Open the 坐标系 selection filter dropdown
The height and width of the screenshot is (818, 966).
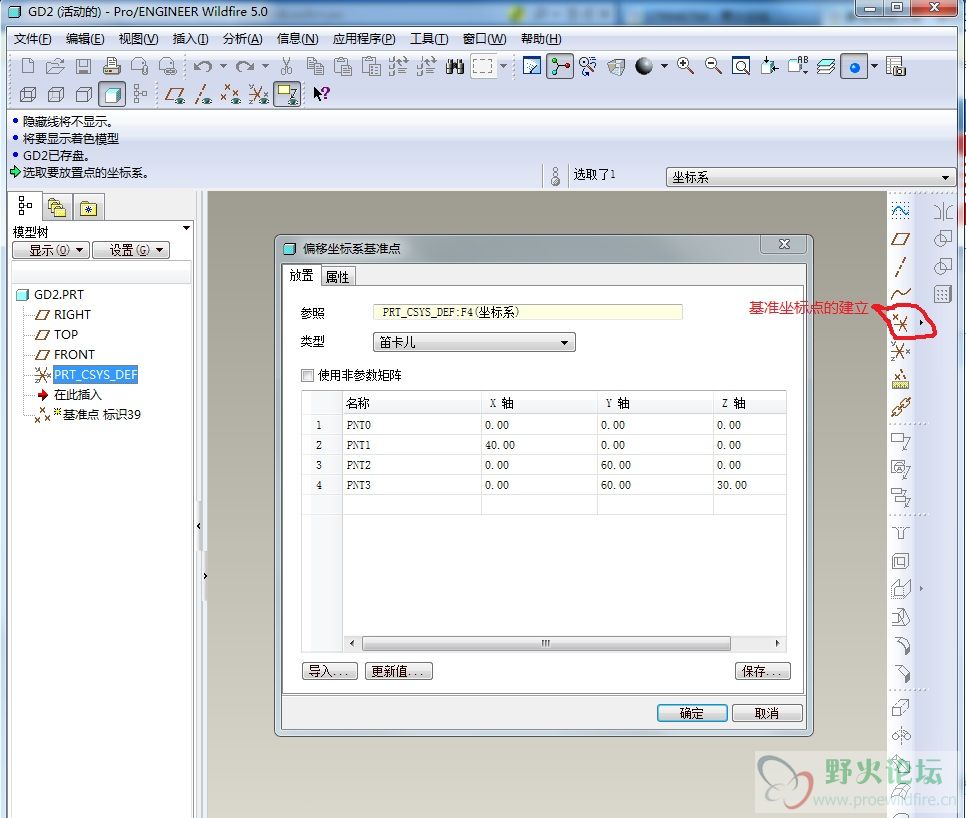point(811,177)
